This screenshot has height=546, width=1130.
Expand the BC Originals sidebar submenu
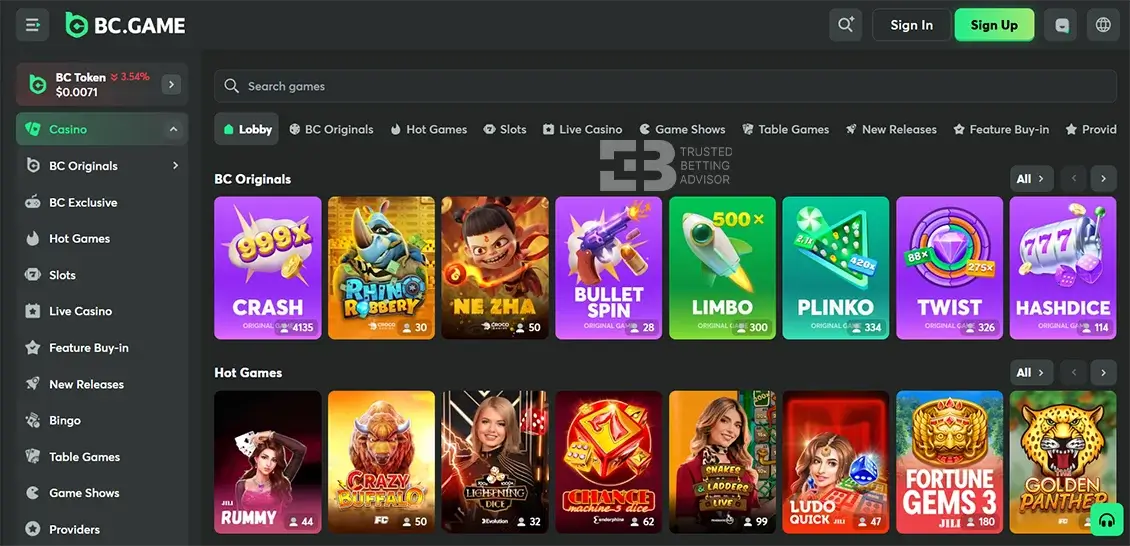[x=175, y=166]
